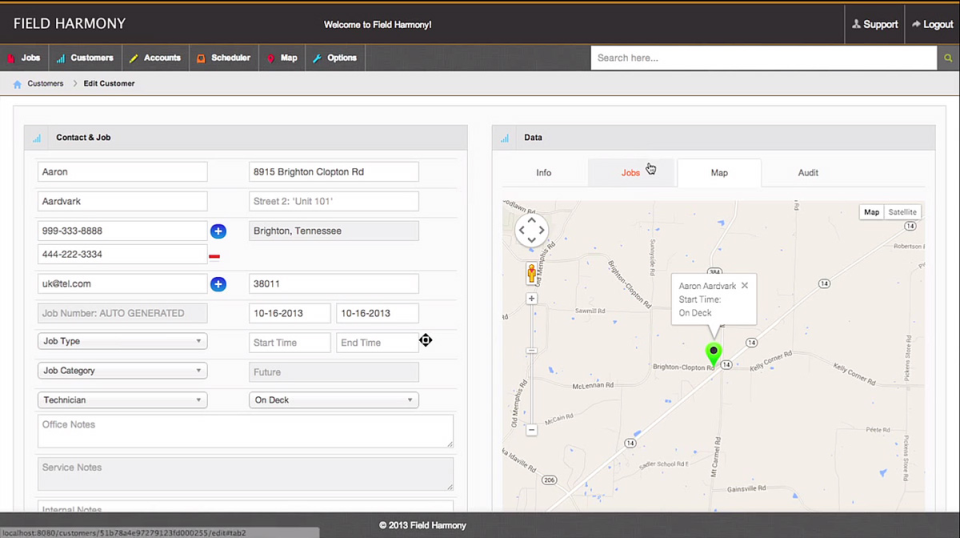Click the green map location marker
The image size is (960, 538).
pos(713,354)
